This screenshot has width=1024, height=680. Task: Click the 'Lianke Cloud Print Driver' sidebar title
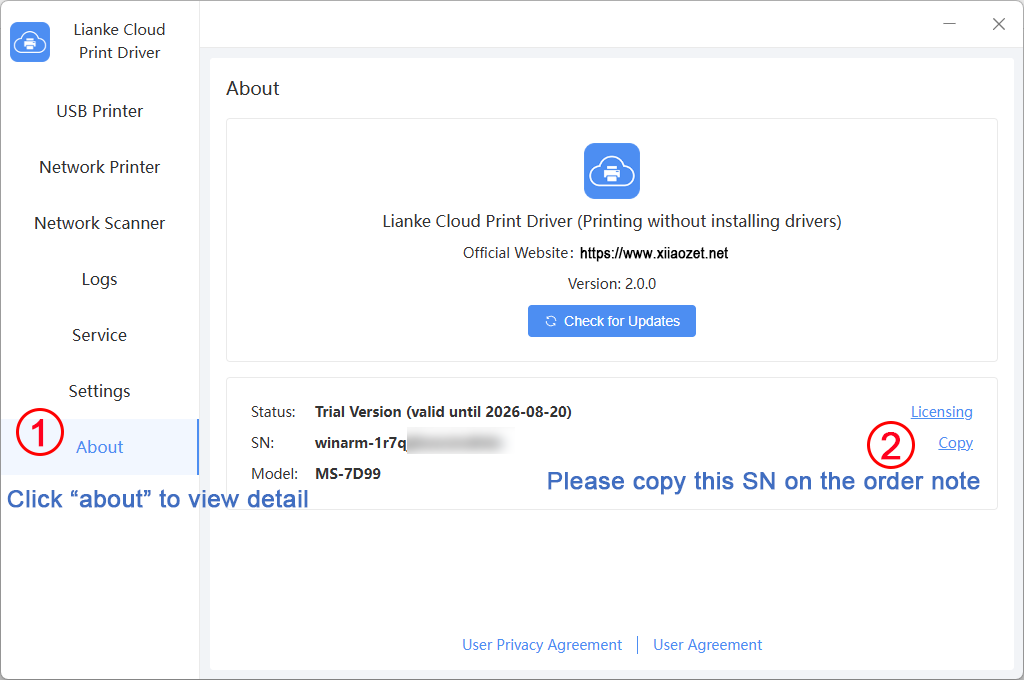[x=120, y=41]
